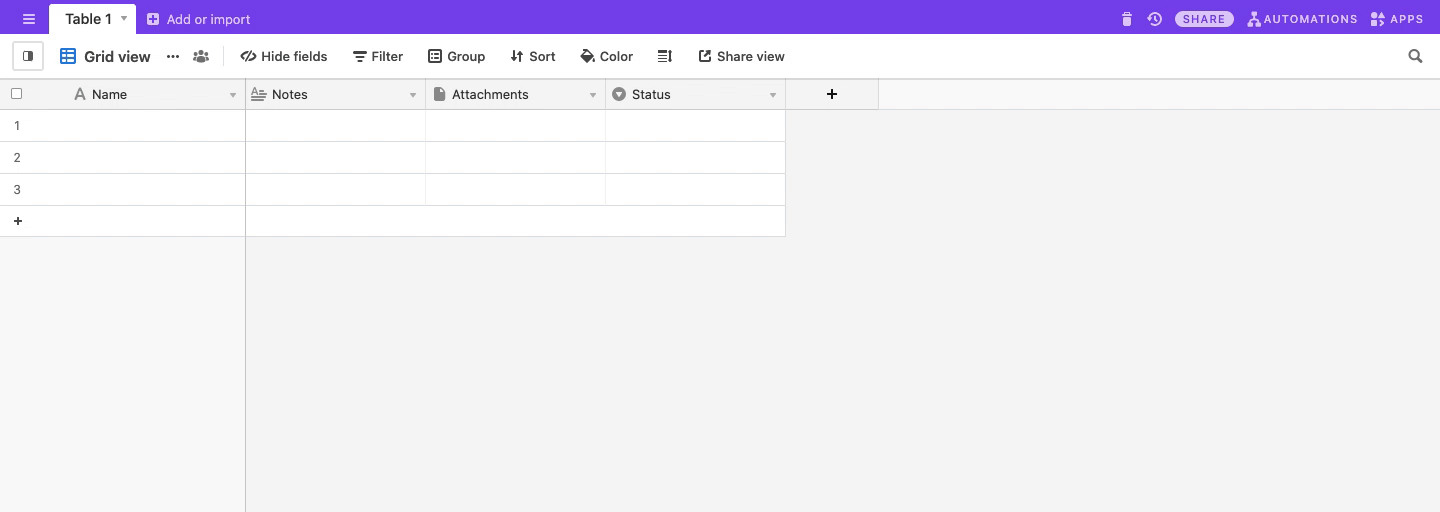Image resolution: width=1440 pixels, height=512 pixels.
Task: Open the row height icon
Action: [x=665, y=56]
